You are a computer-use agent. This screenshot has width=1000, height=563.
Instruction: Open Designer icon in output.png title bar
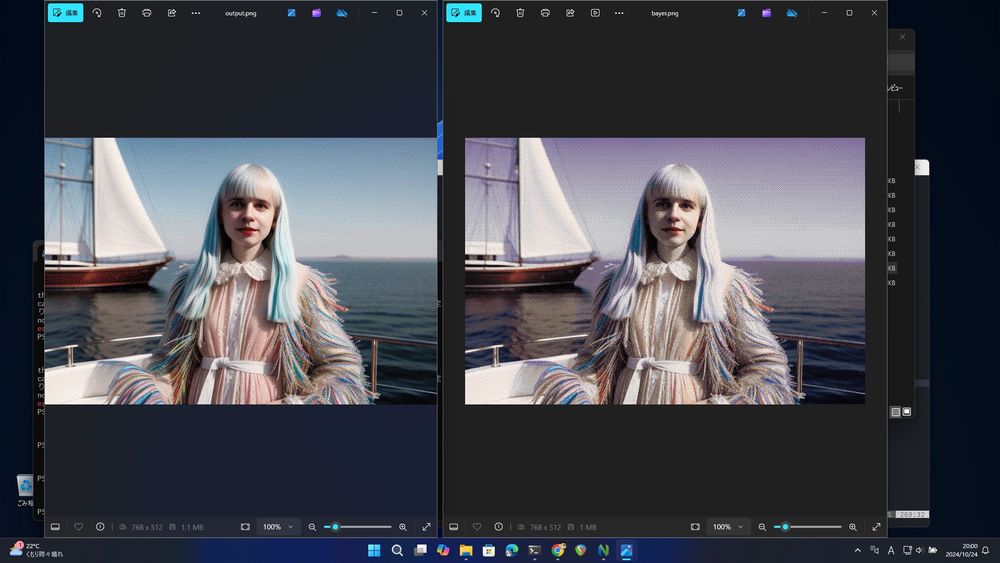[291, 13]
